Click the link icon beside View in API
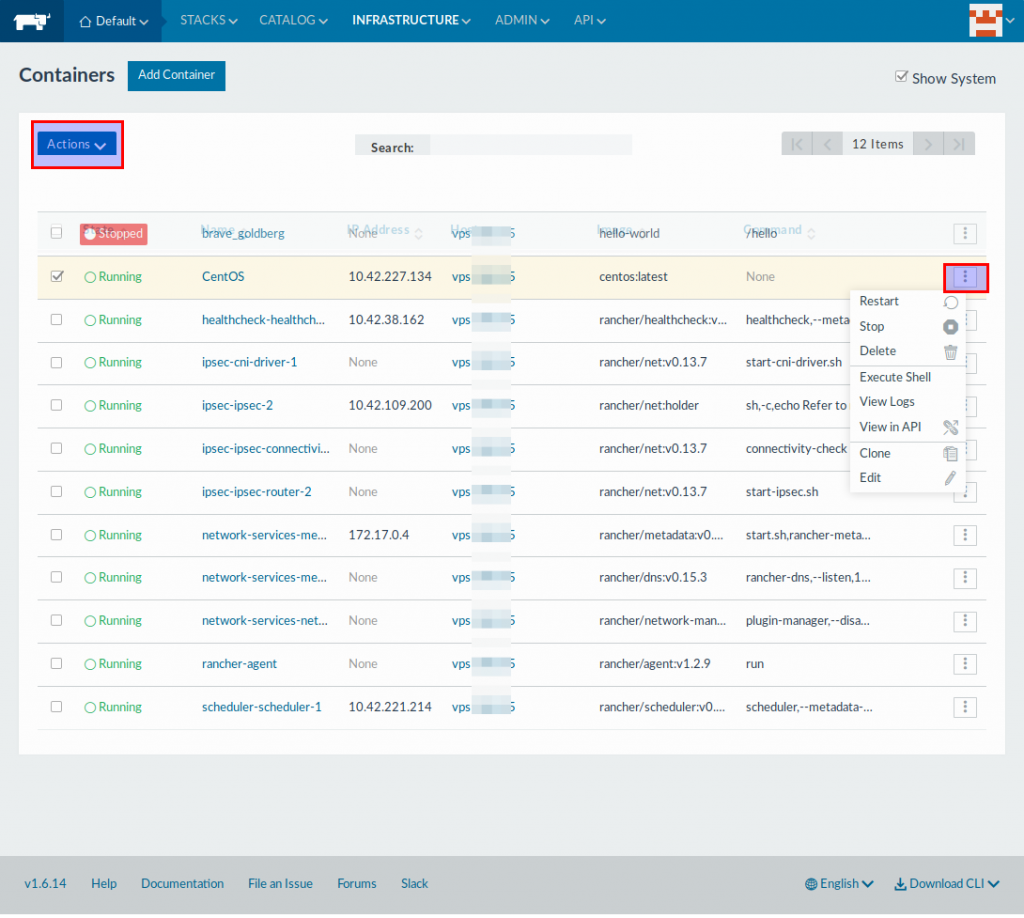This screenshot has height=918, width=1024. [950, 427]
